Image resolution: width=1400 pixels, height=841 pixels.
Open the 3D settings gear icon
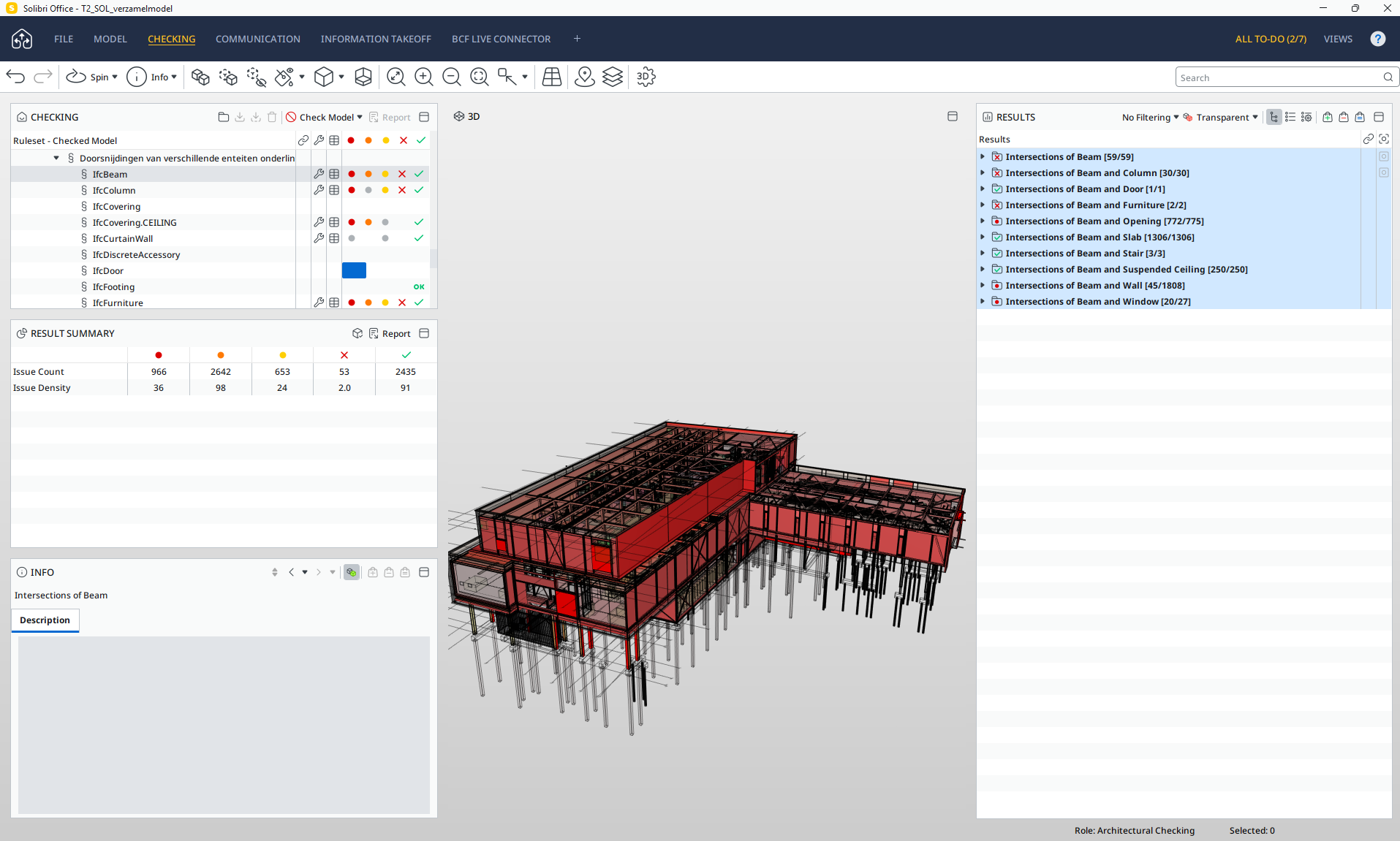click(646, 77)
